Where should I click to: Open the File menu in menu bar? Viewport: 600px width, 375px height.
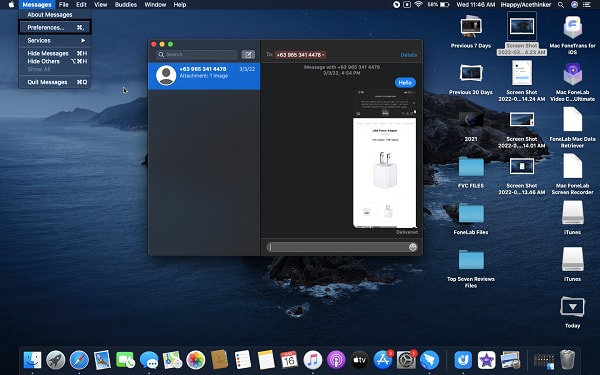[x=64, y=5]
